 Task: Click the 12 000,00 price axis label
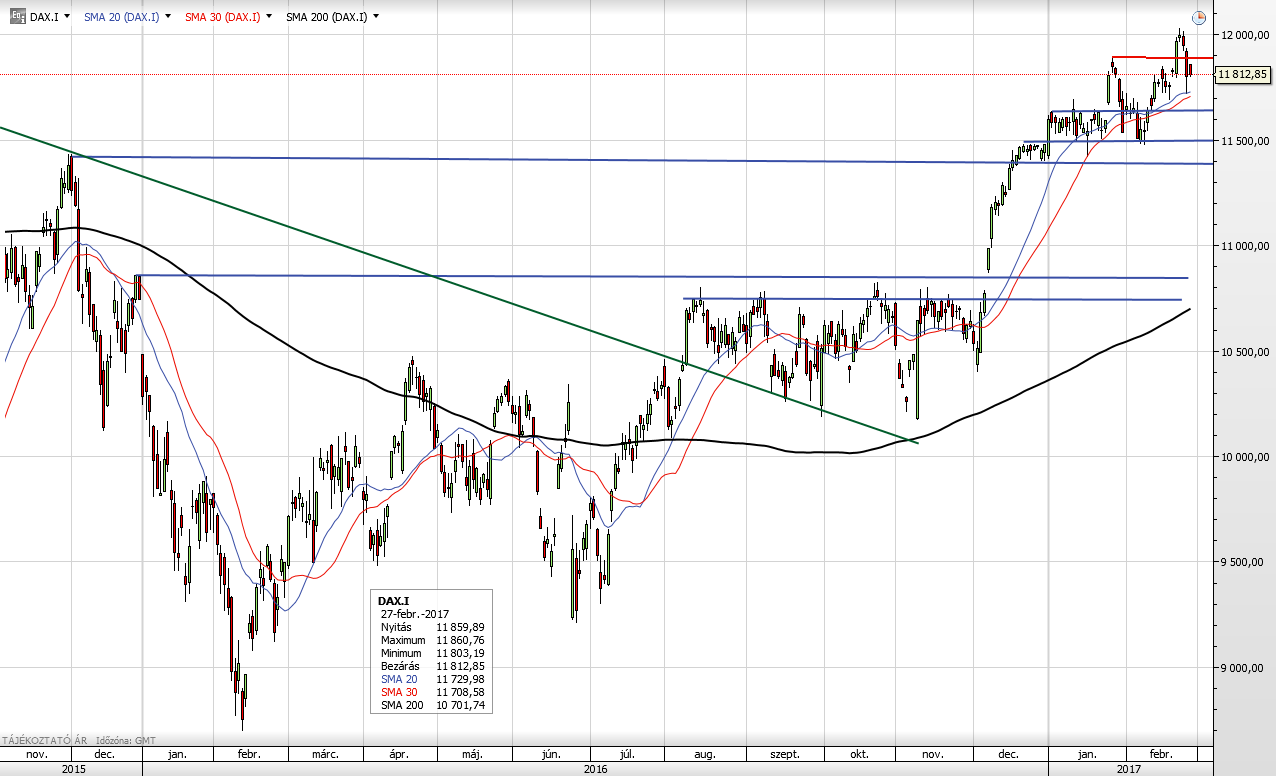coord(1245,35)
